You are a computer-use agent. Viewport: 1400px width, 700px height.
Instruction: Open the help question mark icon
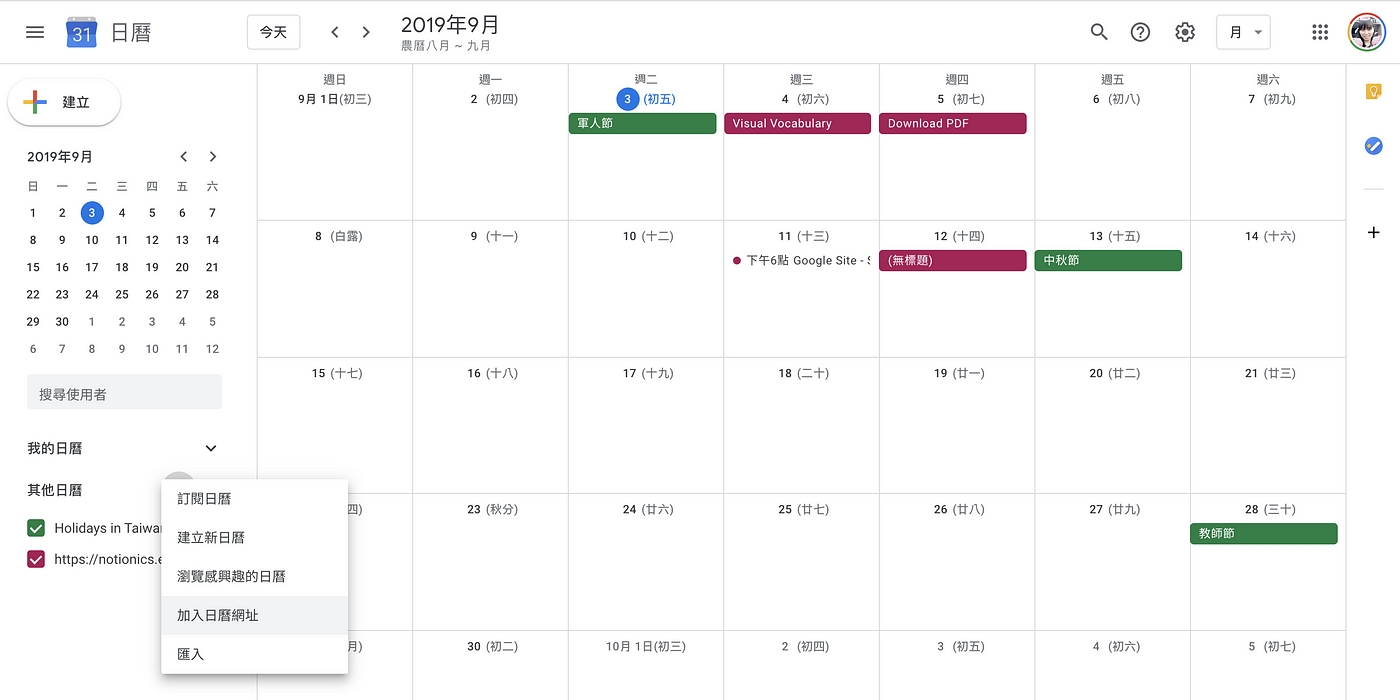pos(1140,32)
